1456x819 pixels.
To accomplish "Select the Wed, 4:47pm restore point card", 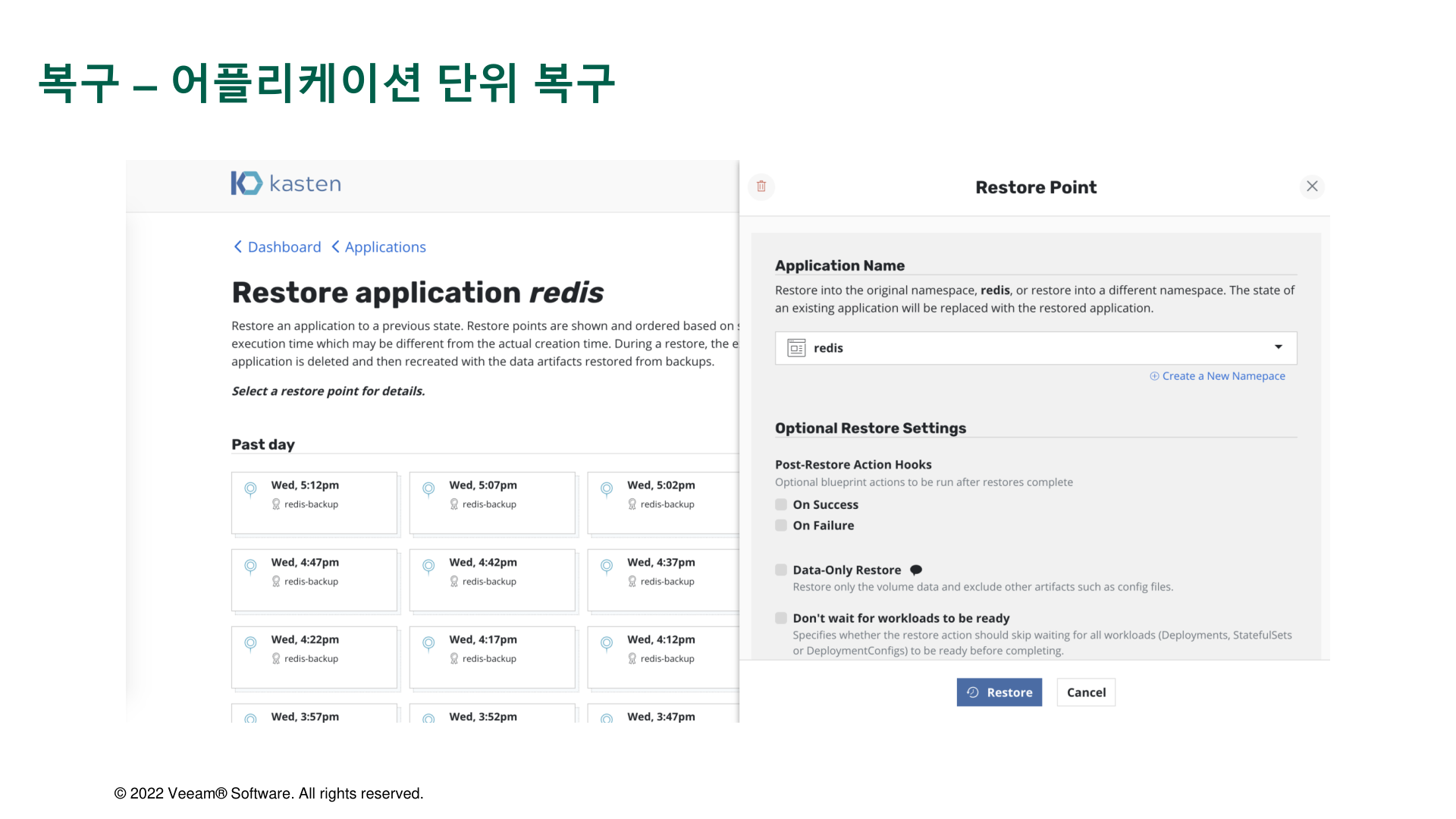I will pos(314,580).
